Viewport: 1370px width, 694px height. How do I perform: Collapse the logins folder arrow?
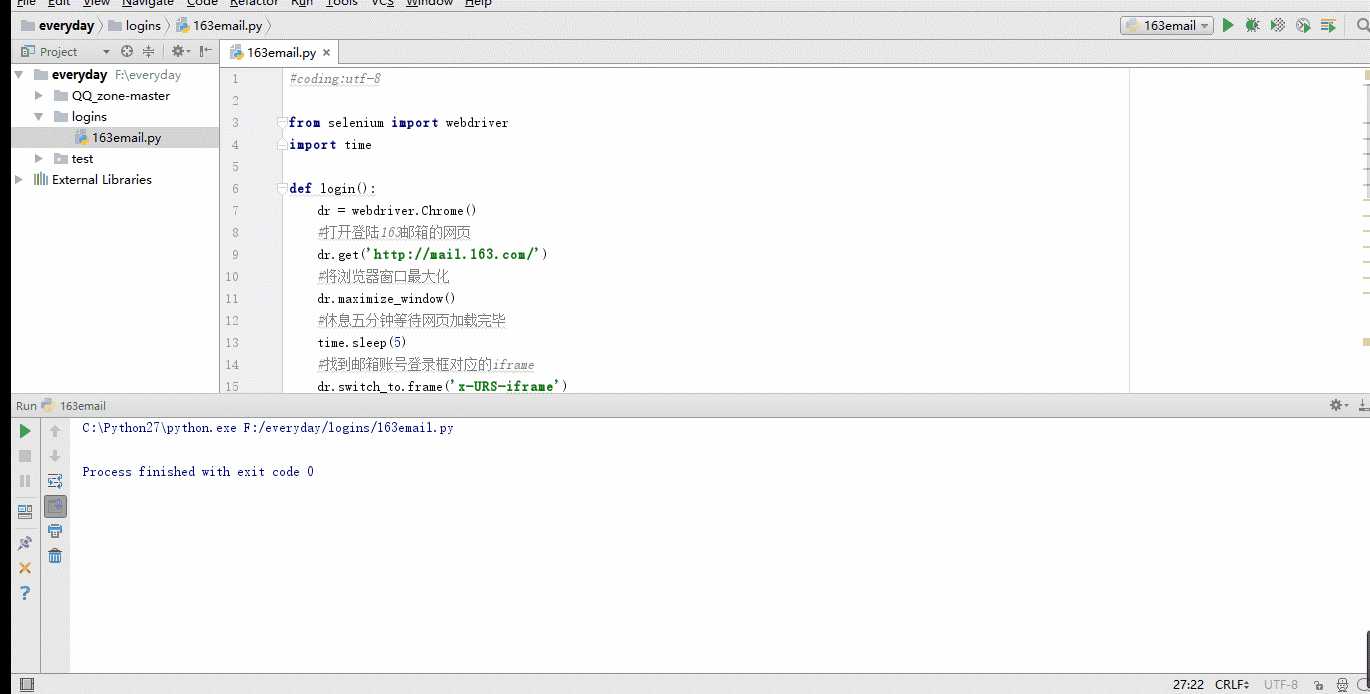click(x=39, y=117)
